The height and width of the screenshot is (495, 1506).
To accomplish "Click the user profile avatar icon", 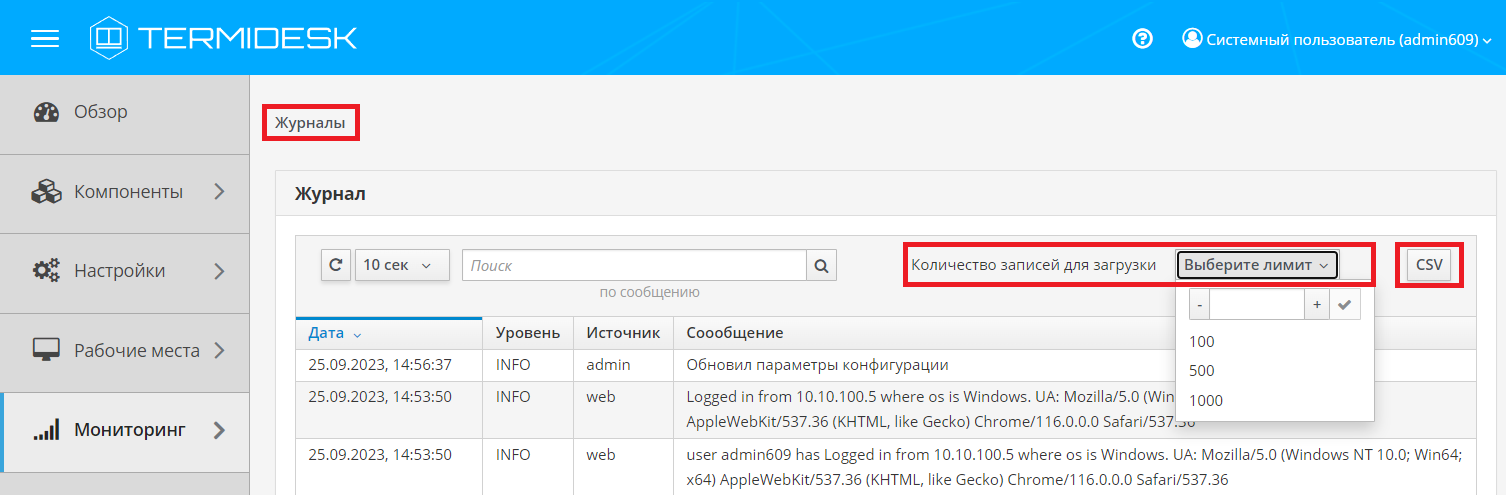I will point(1192,39).
